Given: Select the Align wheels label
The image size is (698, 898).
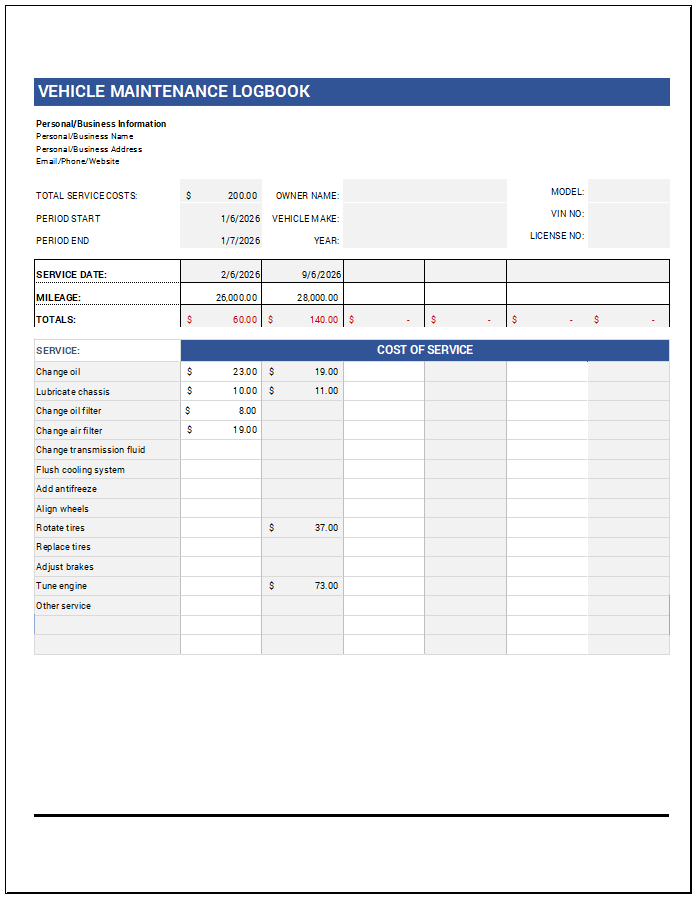Looking at the screenshot, I should pyautogui.click(x=62, y=509).
